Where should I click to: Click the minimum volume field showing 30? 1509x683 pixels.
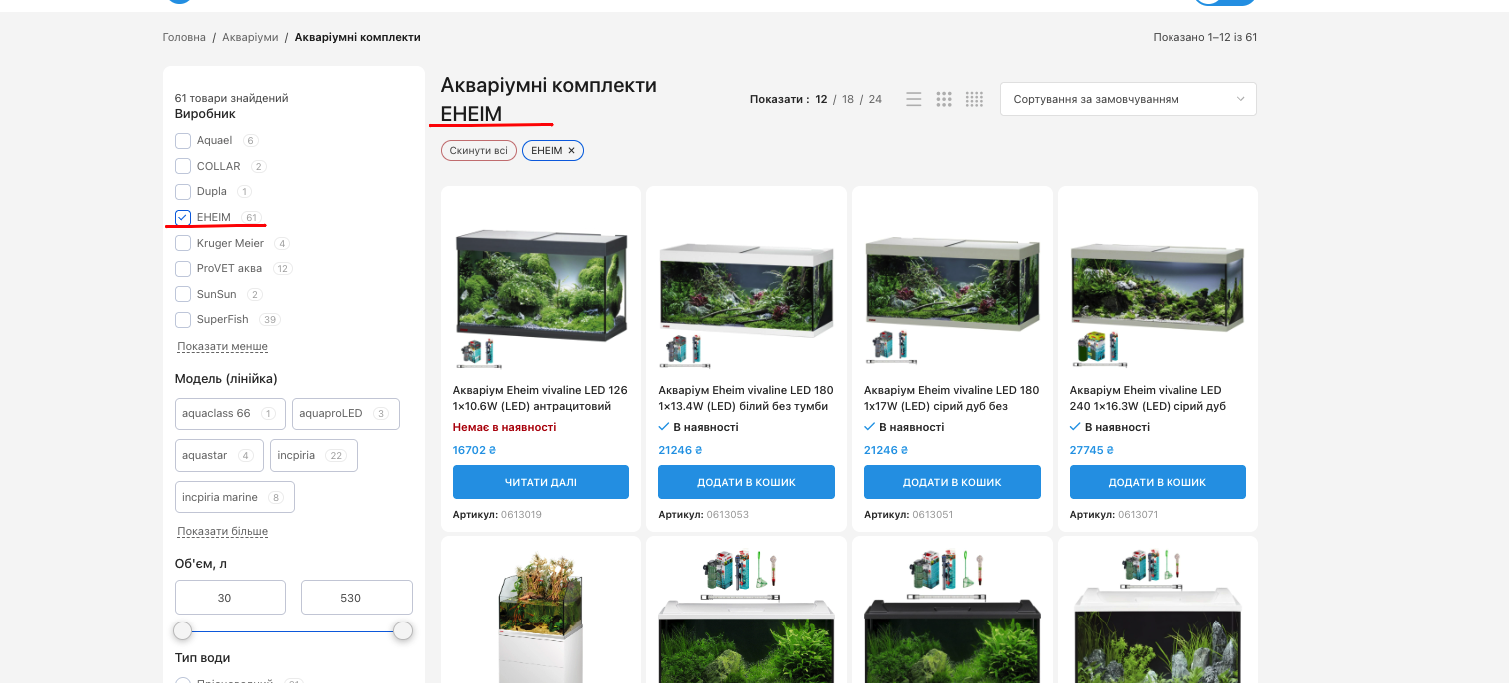230,598
